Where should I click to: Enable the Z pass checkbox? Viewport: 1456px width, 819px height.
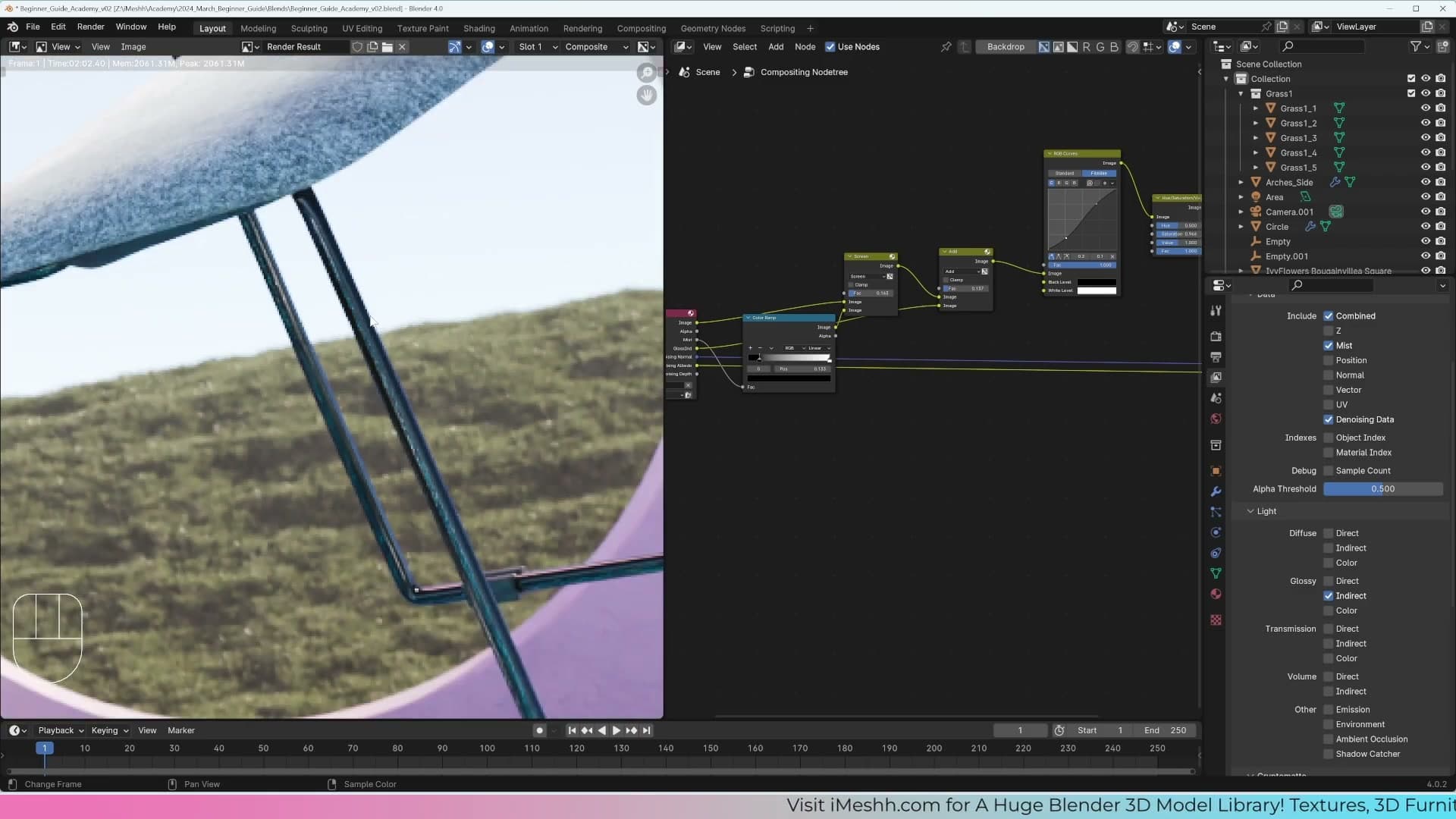[x=1328, y=331]
